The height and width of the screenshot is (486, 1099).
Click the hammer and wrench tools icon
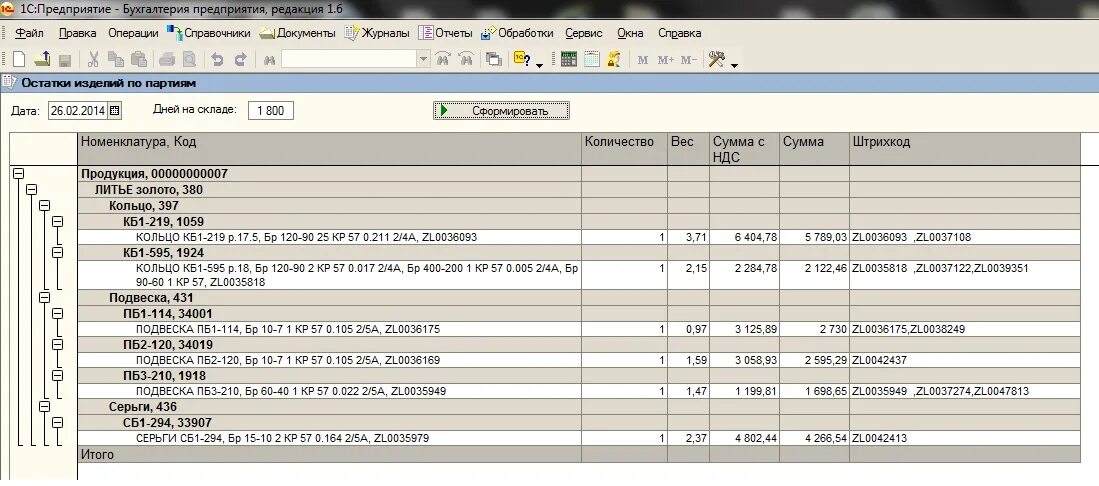point(716,60)
